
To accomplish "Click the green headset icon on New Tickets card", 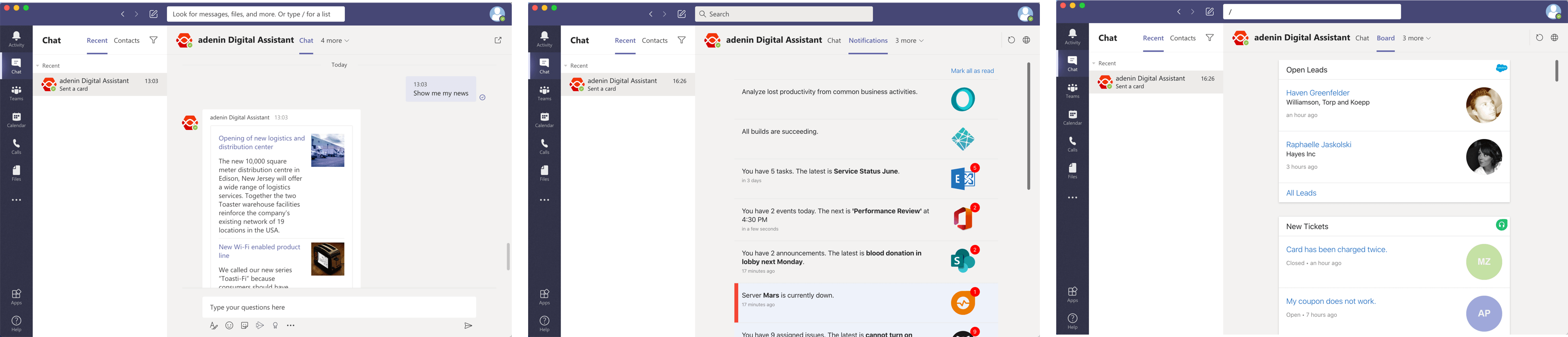I will click(x=1502, y=225).
